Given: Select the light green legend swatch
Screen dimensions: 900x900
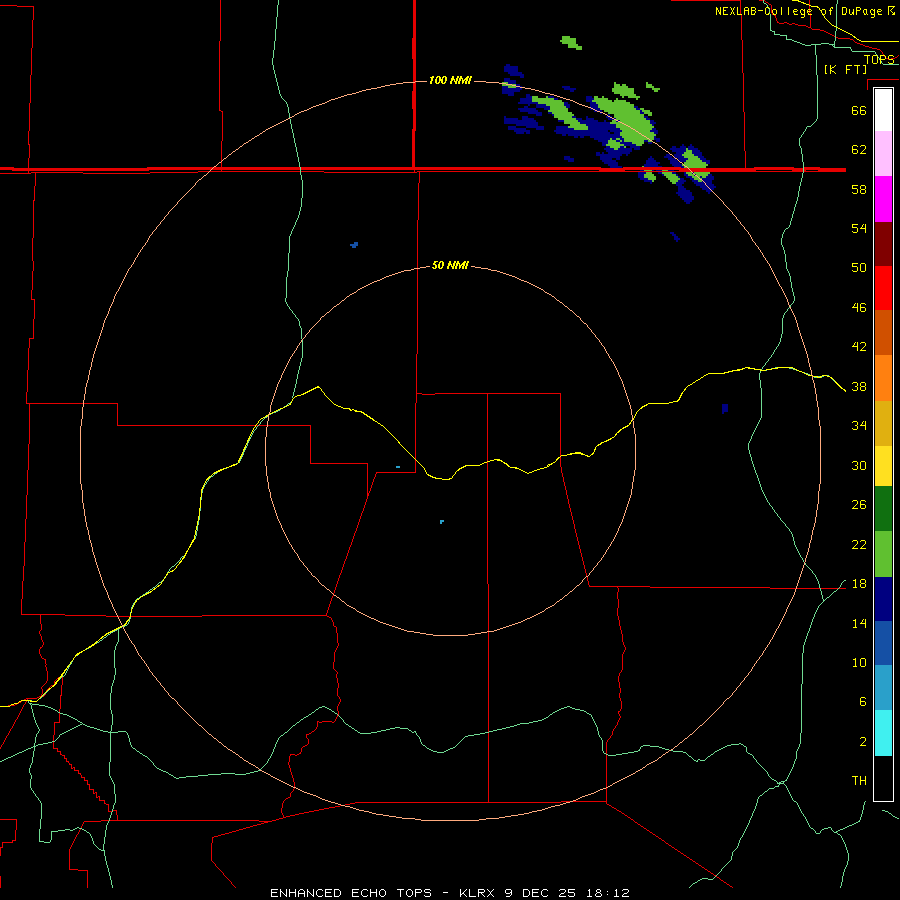Looking at the screenshot, I should click(x=883, y=554).
